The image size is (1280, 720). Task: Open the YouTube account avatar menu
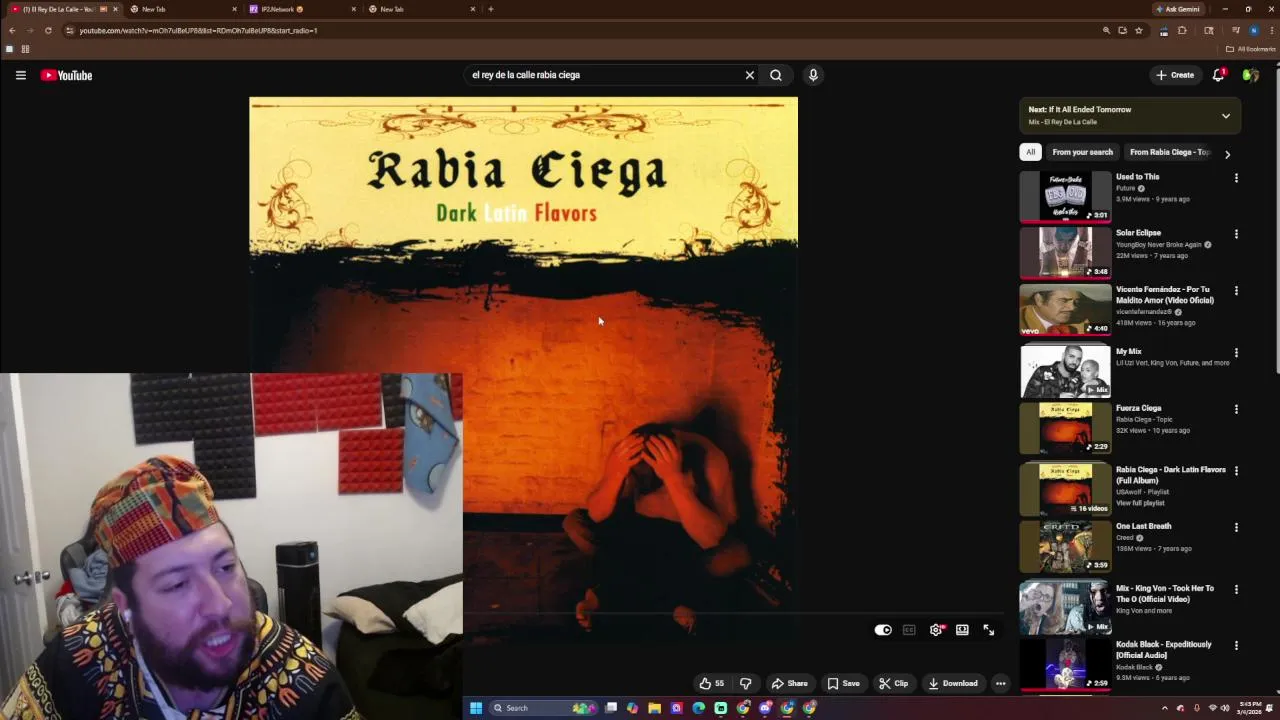[1250, 75]
